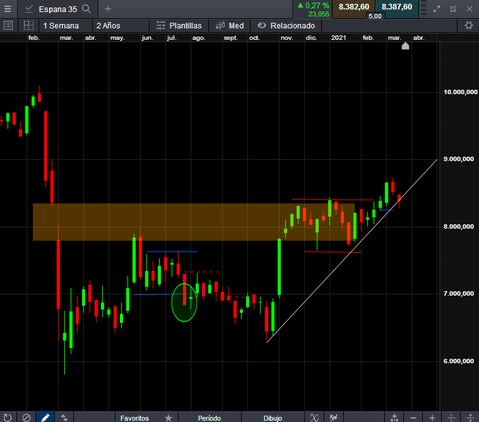Click the reset/refresh arrow icon
The height and width of the screenshot is (422, 479).
(x=8, y=417)
